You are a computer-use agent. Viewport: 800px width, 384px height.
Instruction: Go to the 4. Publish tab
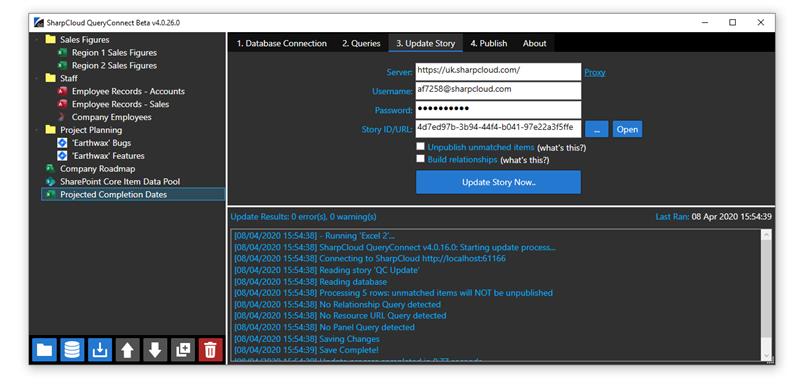[x=489, y=43]
